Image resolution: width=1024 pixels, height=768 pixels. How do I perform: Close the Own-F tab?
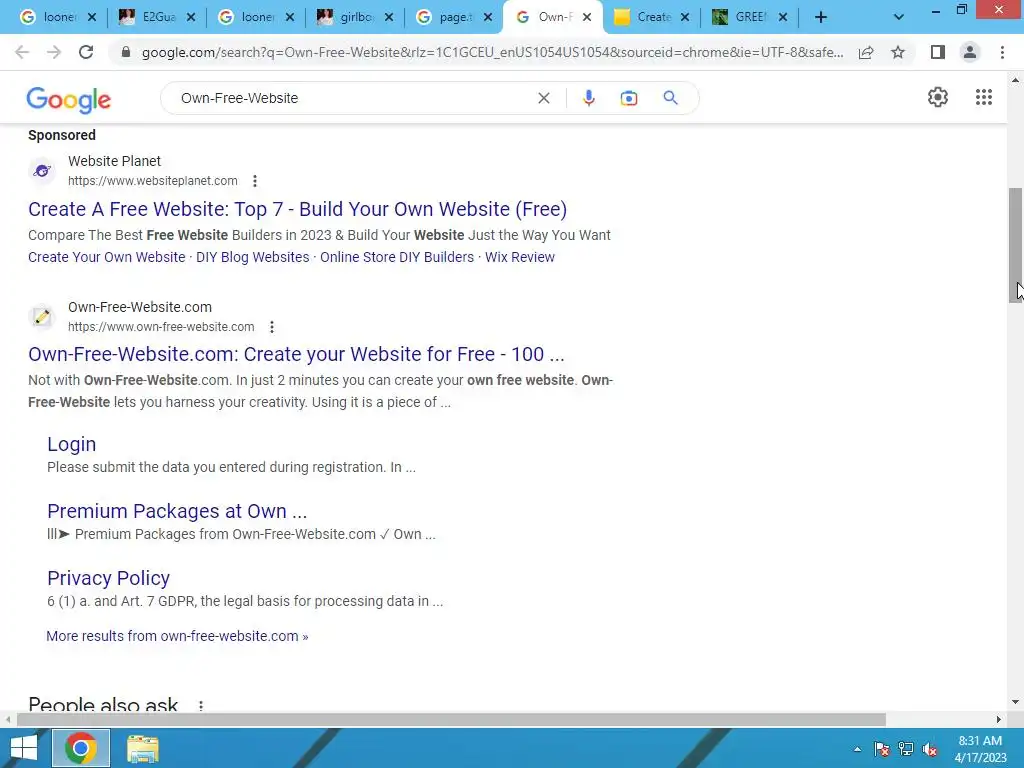[x=586, y=18]
